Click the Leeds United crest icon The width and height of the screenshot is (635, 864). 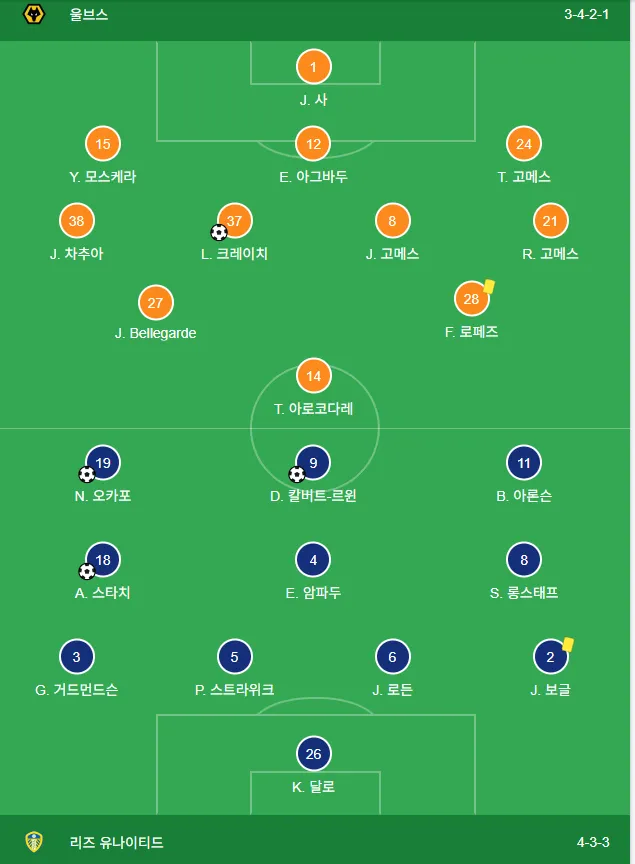pos(34,841)
